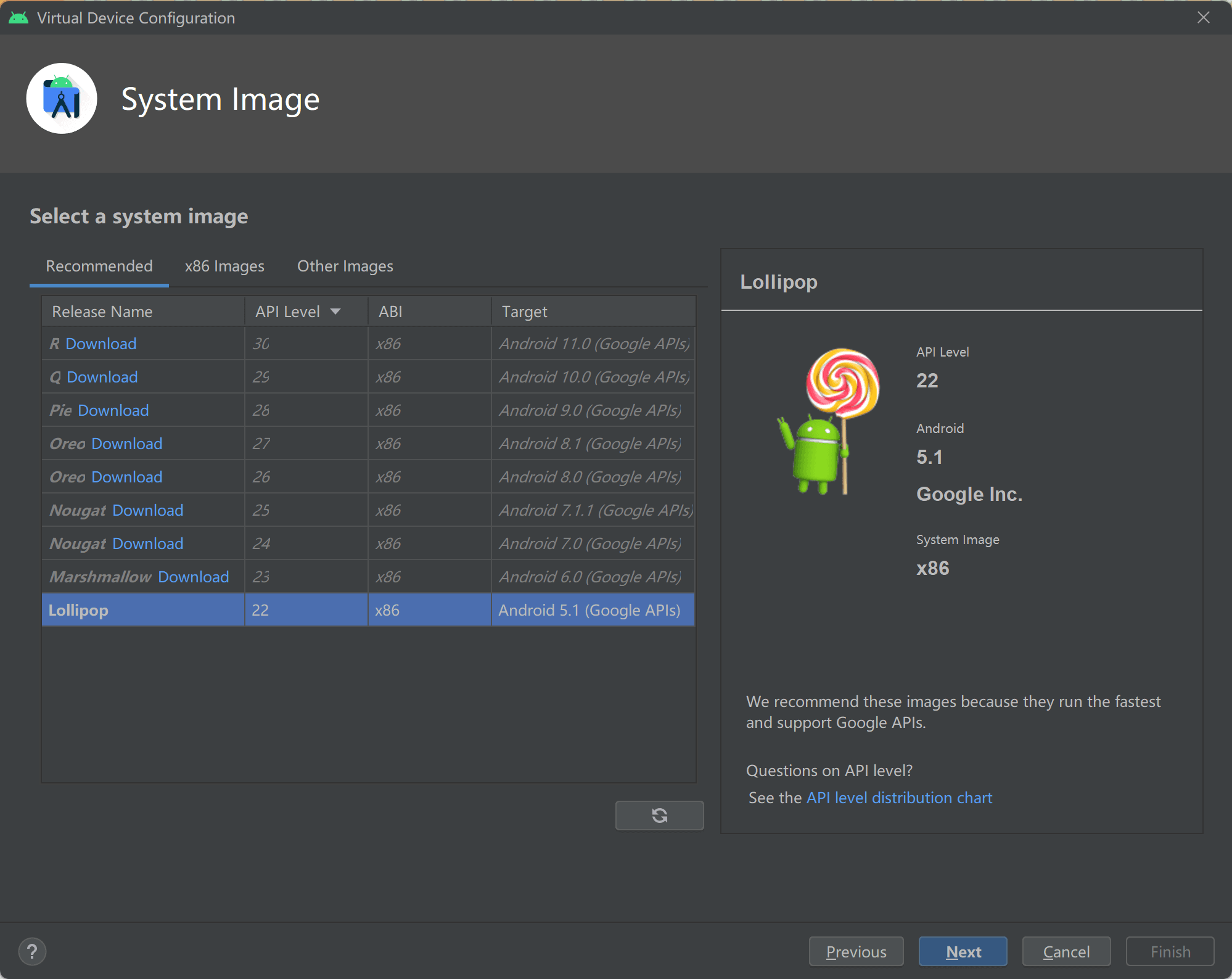Screen dimensions: 1232x979
Task: Click the refresh system images button
Action: (x=659, y=816)
